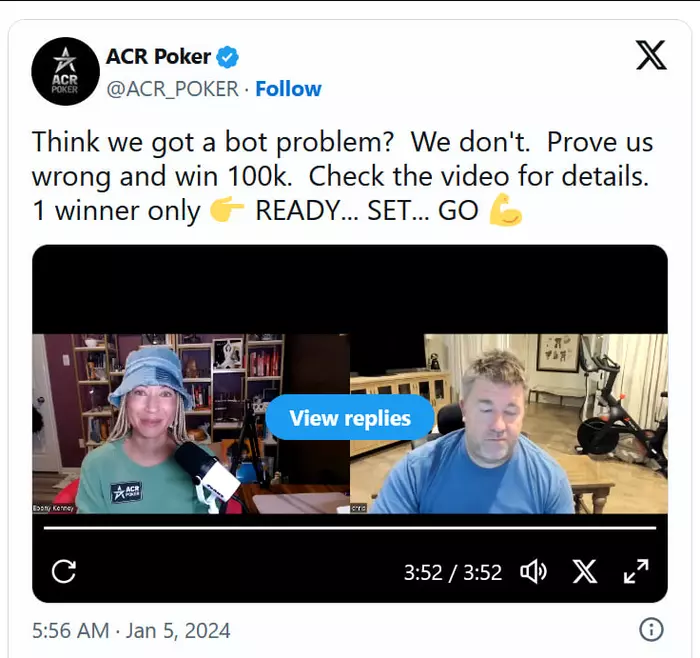Click the pointing hand emoji in the tweet
The image size is (700, 658).
click(227, 210)
